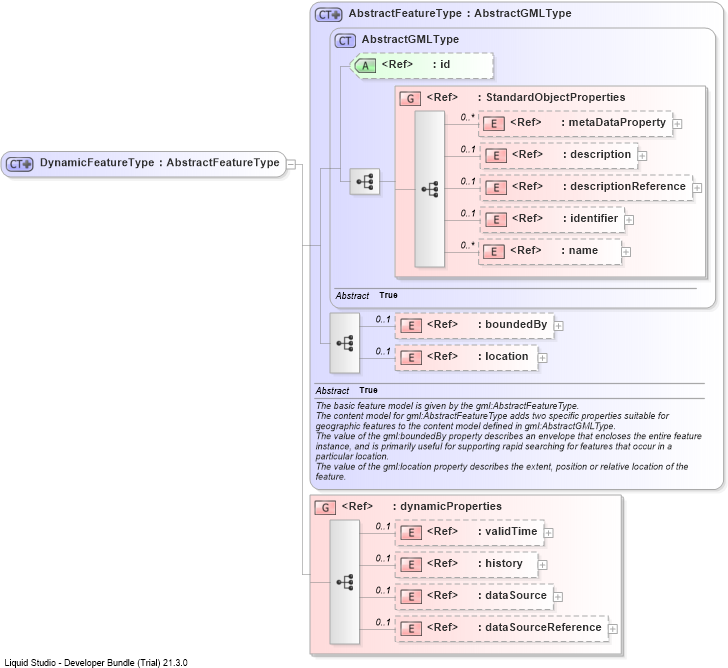Expand the dataSource element
728x668 pixels.
558,597
